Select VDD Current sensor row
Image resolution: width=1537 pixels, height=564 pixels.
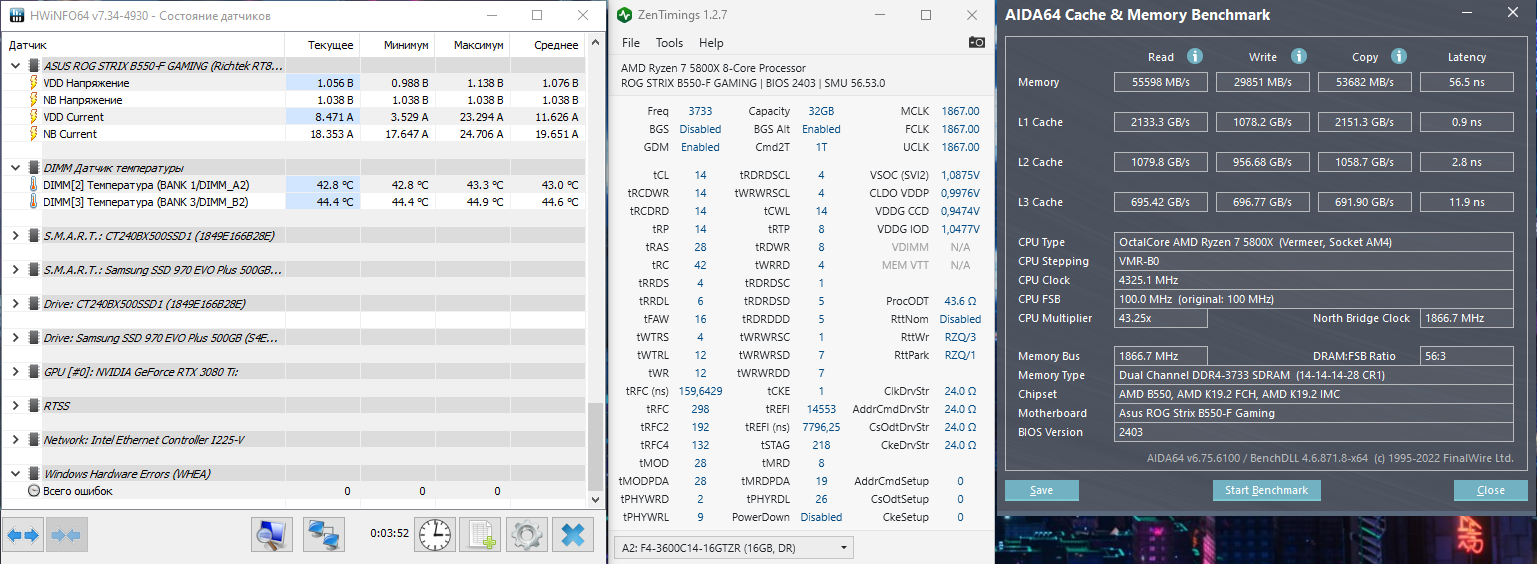click(295, 117)
